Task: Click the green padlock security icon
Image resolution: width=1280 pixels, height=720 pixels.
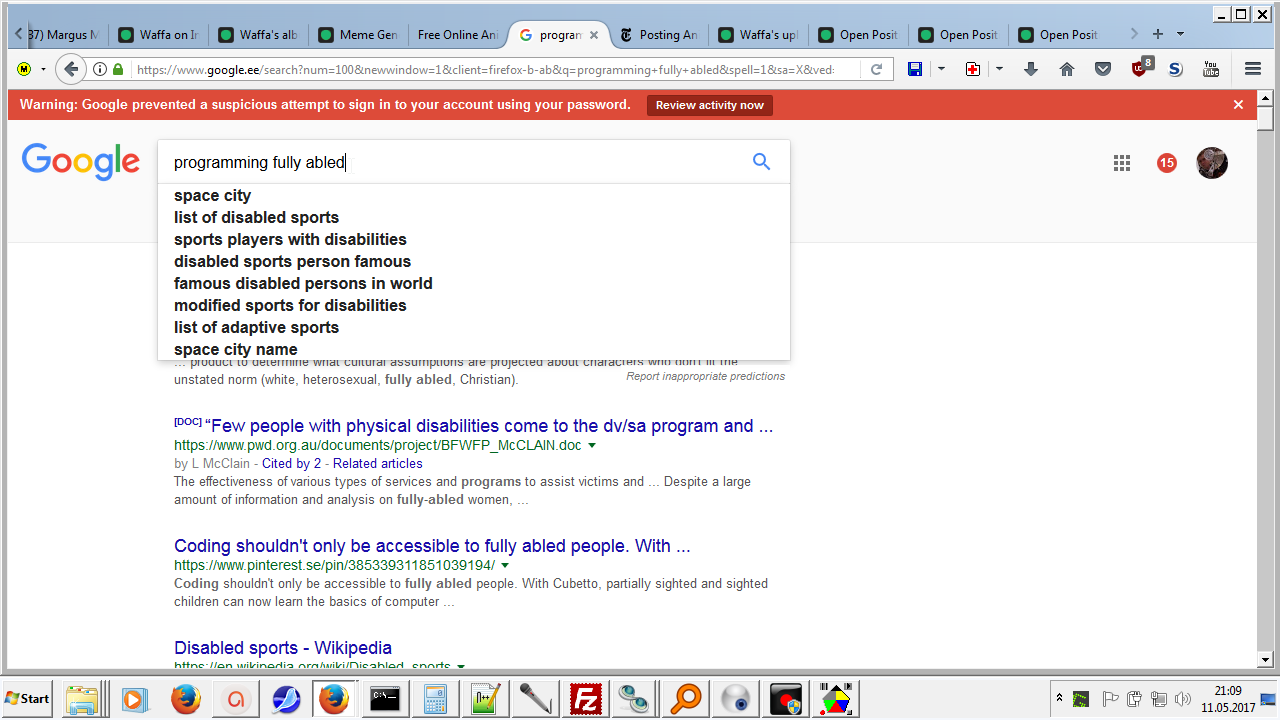Action: (x=118, y=69)
